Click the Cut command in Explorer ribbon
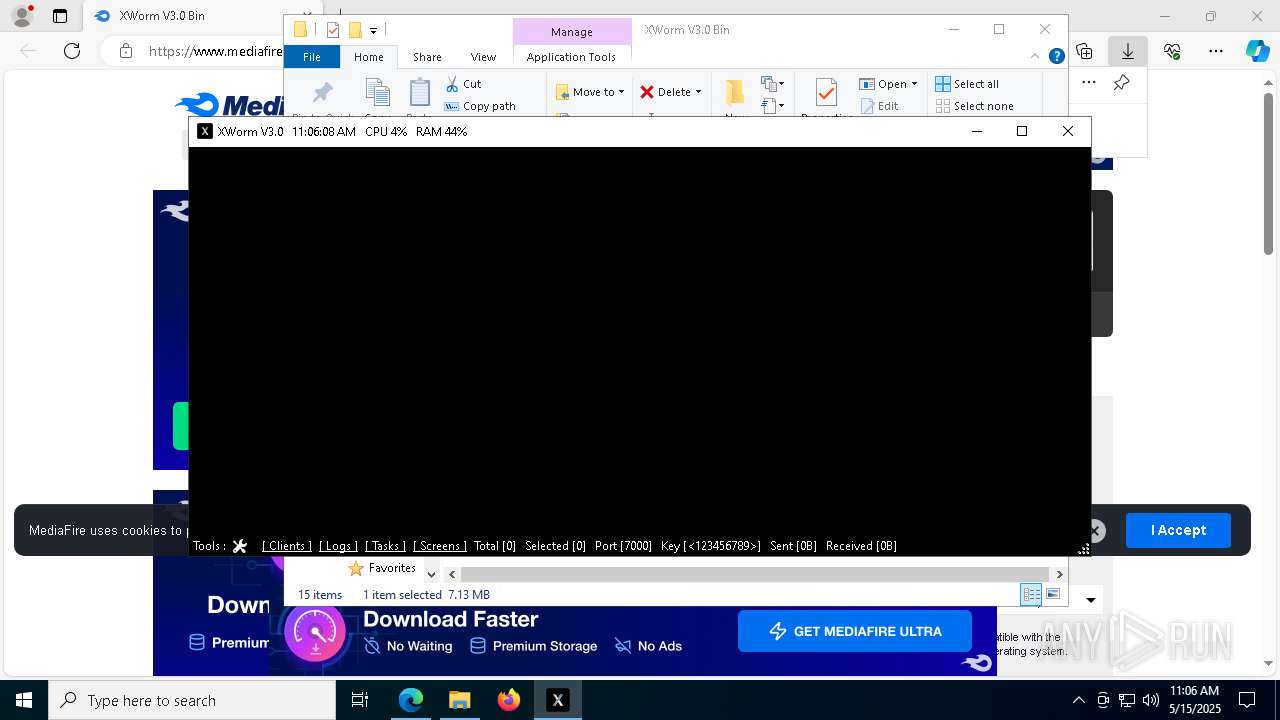1280x720 pixels. click(x=463, y=84)
